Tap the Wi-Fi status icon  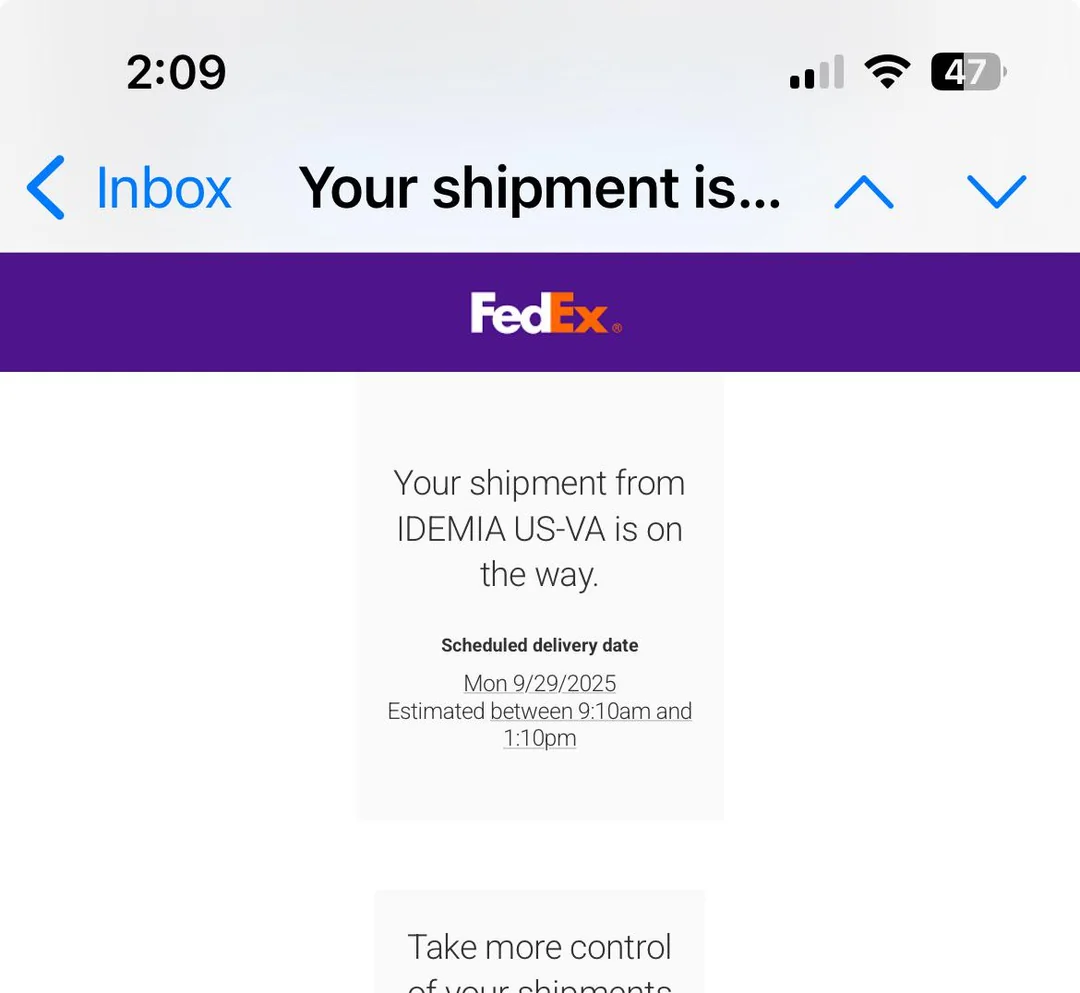click(886, 73)
